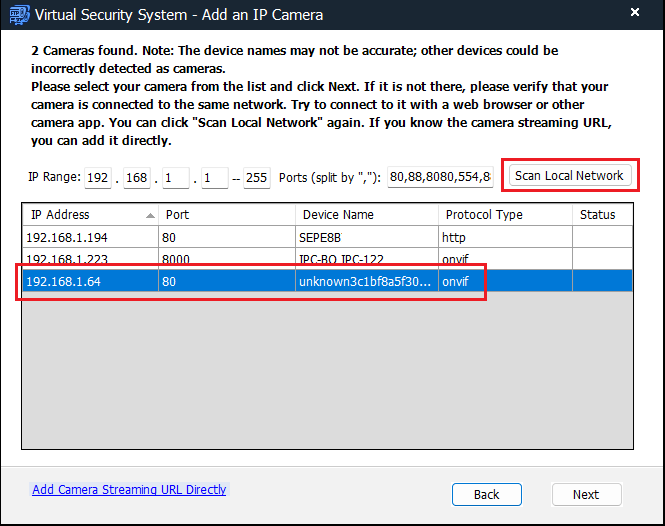Click the third octet field of IP Range
The height and width of the screenshot is (526, 665).
pos(176,178)
